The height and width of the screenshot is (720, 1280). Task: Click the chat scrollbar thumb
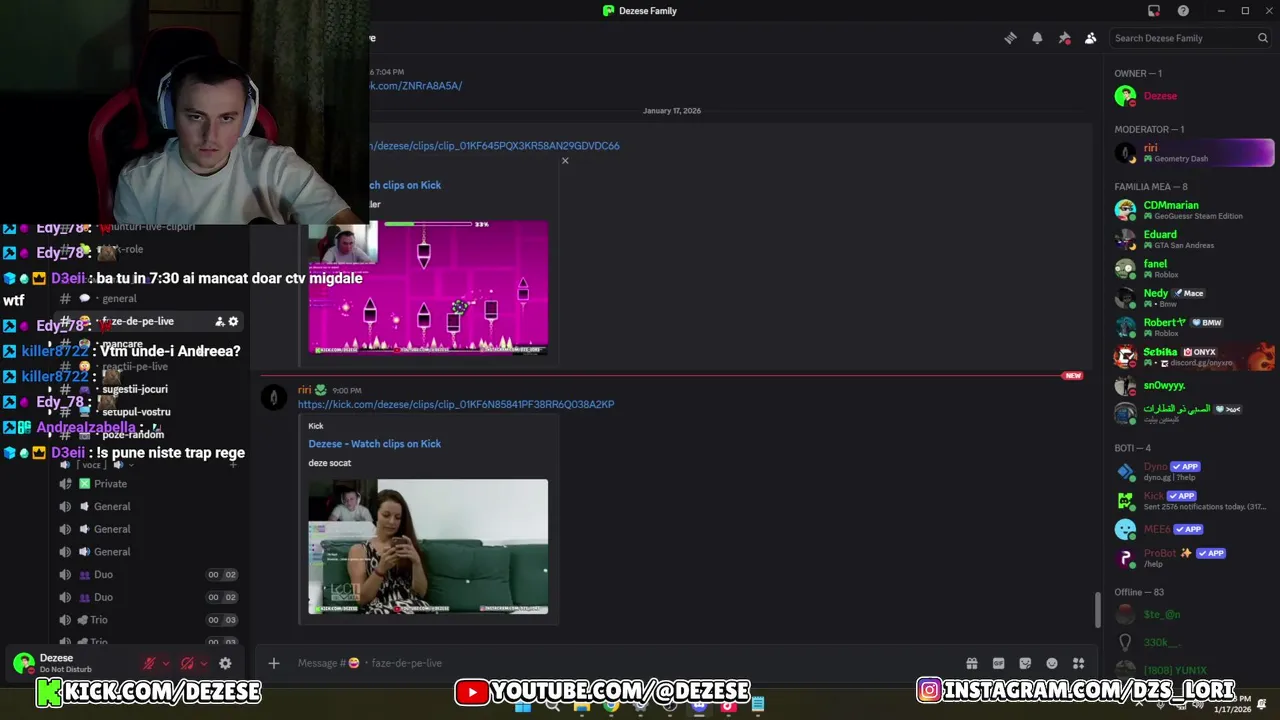1098,610
